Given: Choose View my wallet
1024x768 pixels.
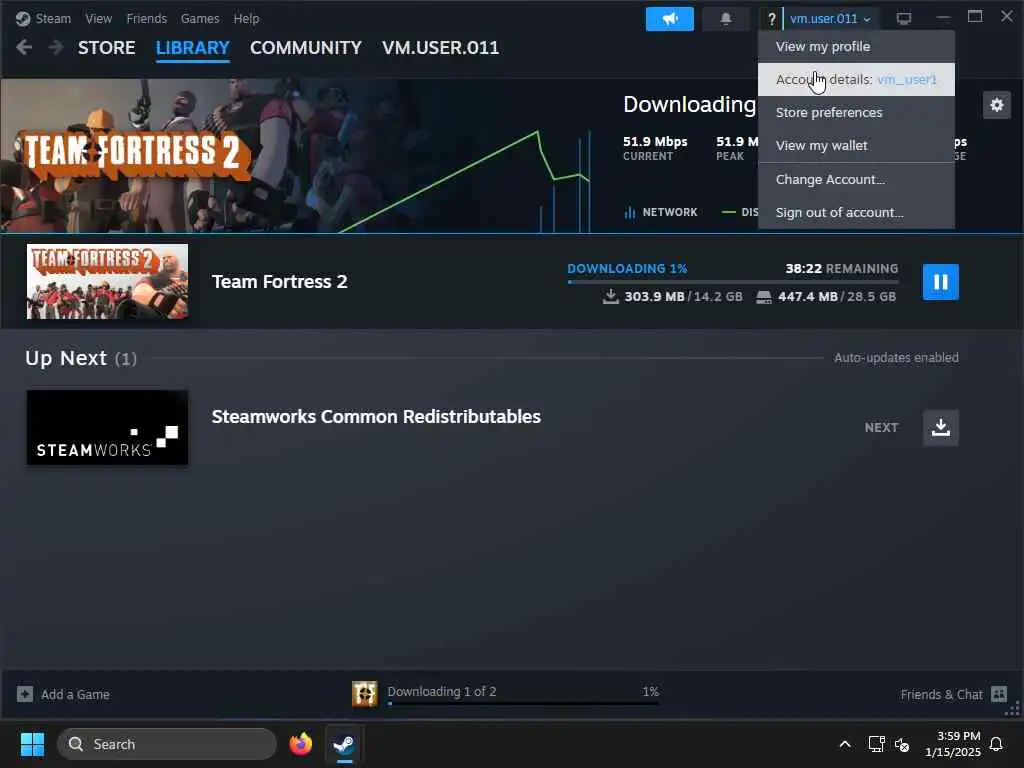Looking at the screenshot, I should tap(856, 146).
